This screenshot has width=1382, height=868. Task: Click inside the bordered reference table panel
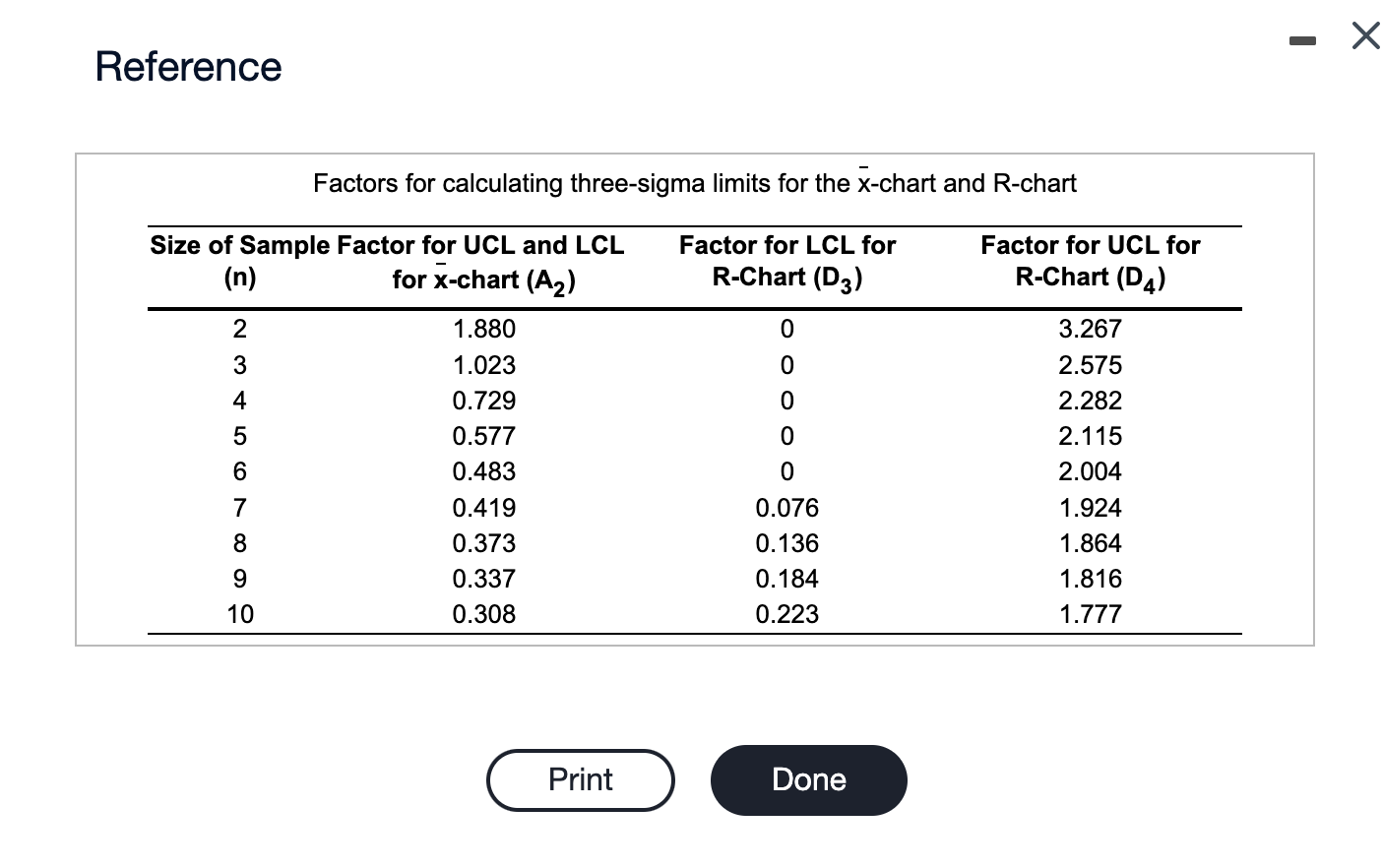(x=694, y=394)
